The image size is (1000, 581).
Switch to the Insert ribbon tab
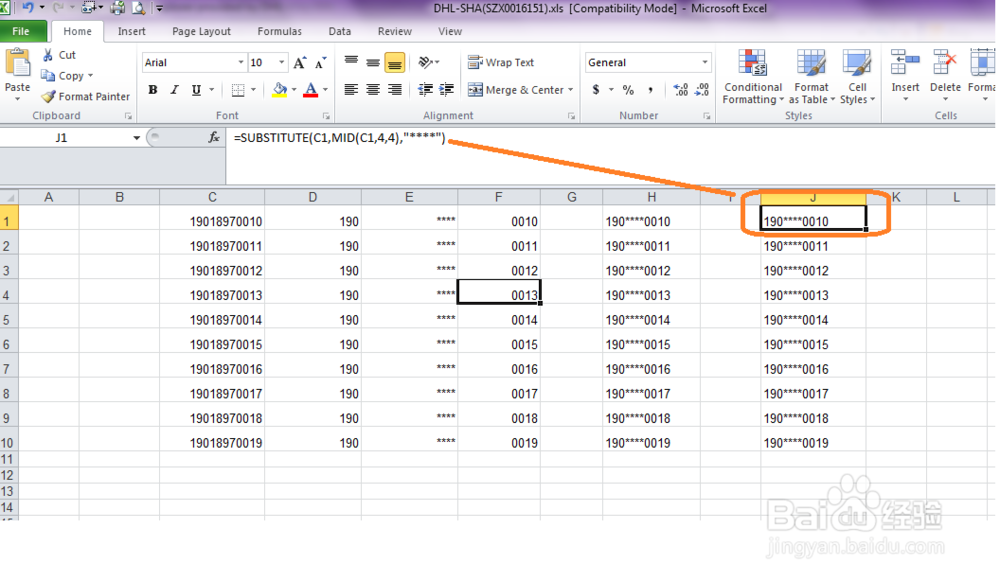click(131, 31)
